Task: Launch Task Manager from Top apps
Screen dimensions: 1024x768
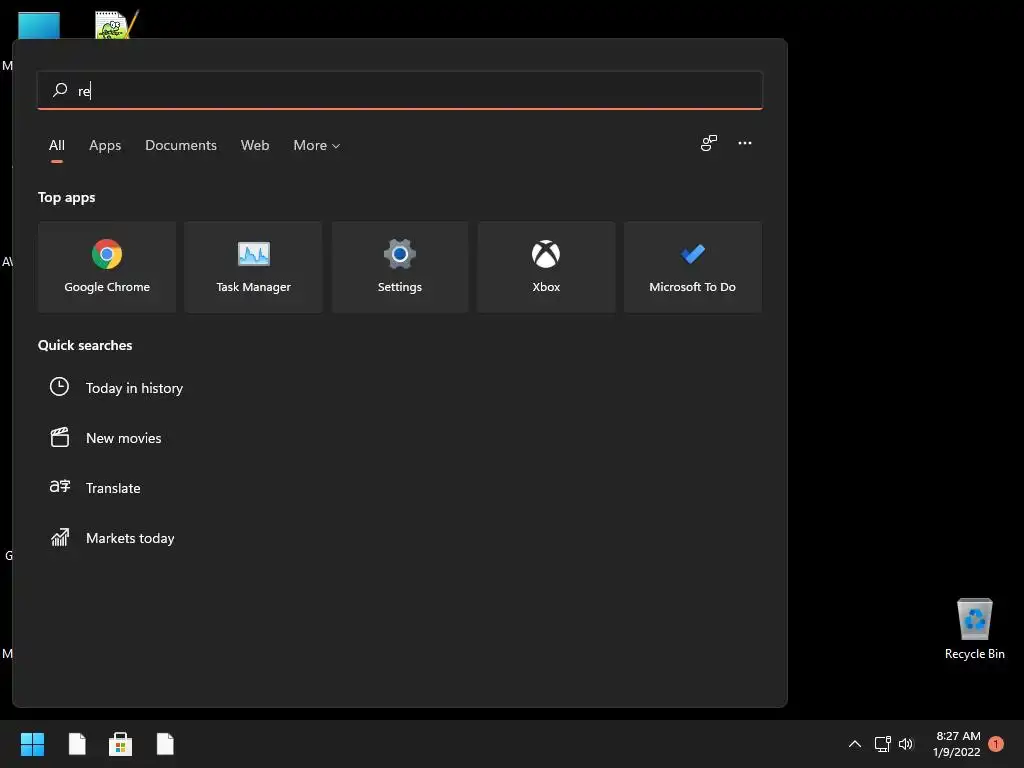Action: tap(253, 266)
